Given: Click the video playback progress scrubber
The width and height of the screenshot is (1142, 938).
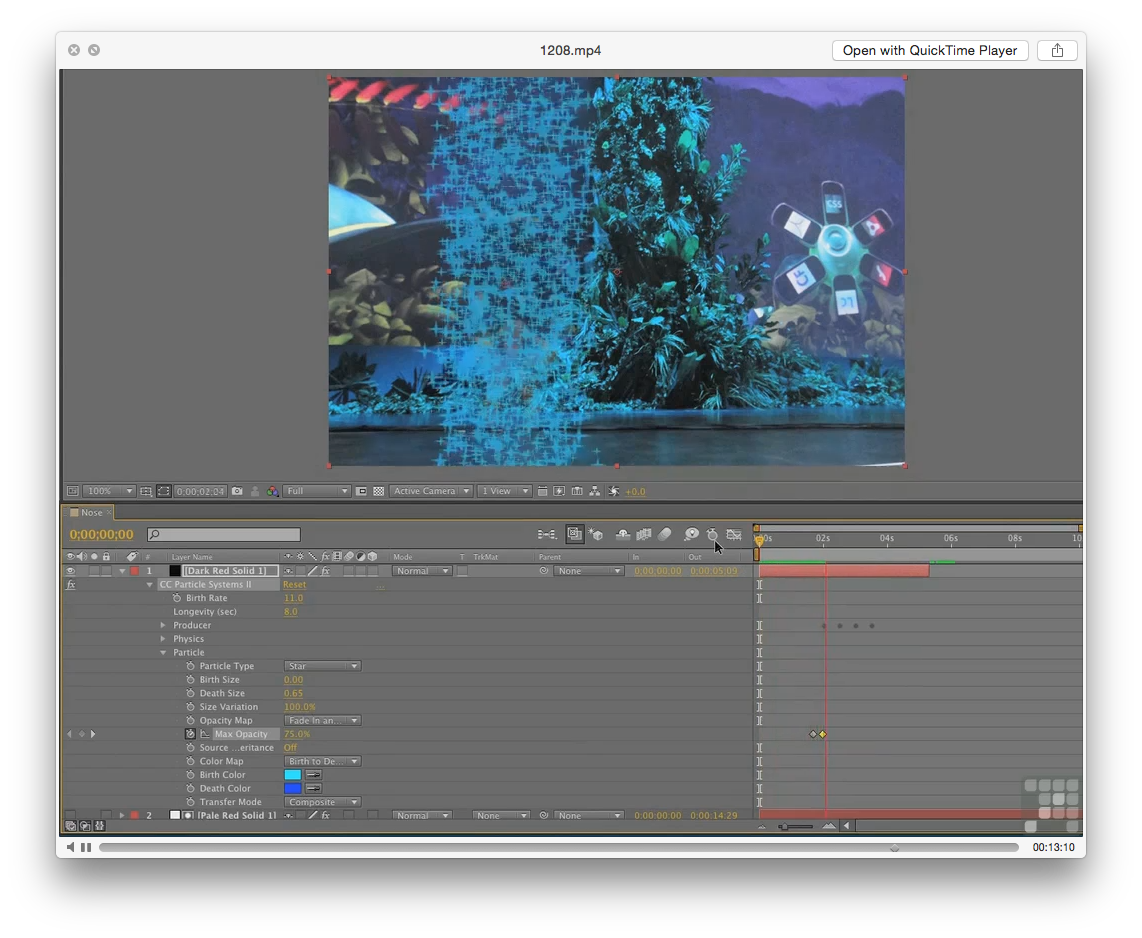Looking at the screenshot, I should (x=894, y=848).
